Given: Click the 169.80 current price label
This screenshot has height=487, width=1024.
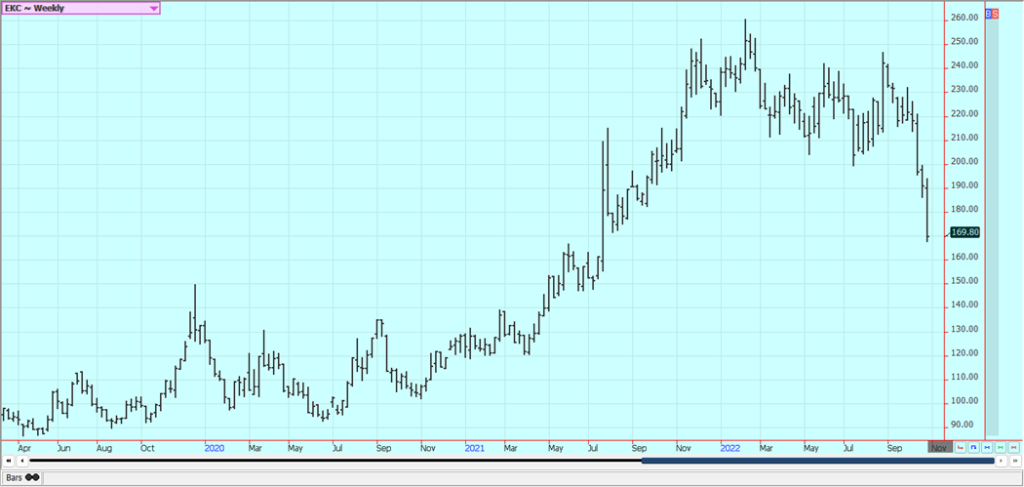Looking at the screenshot, I should (965, 232).
